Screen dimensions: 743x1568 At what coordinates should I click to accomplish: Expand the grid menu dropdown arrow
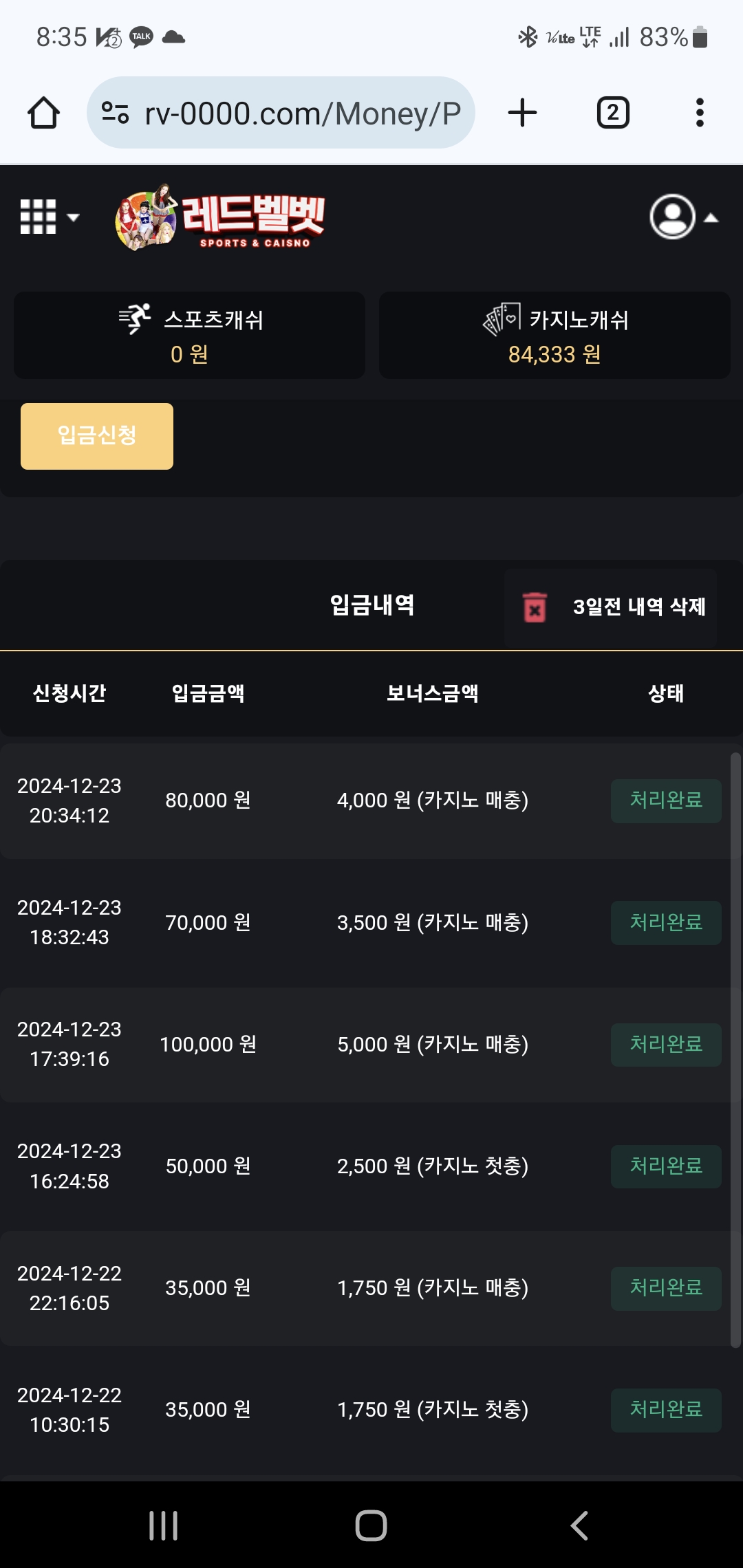pos(73,217)
